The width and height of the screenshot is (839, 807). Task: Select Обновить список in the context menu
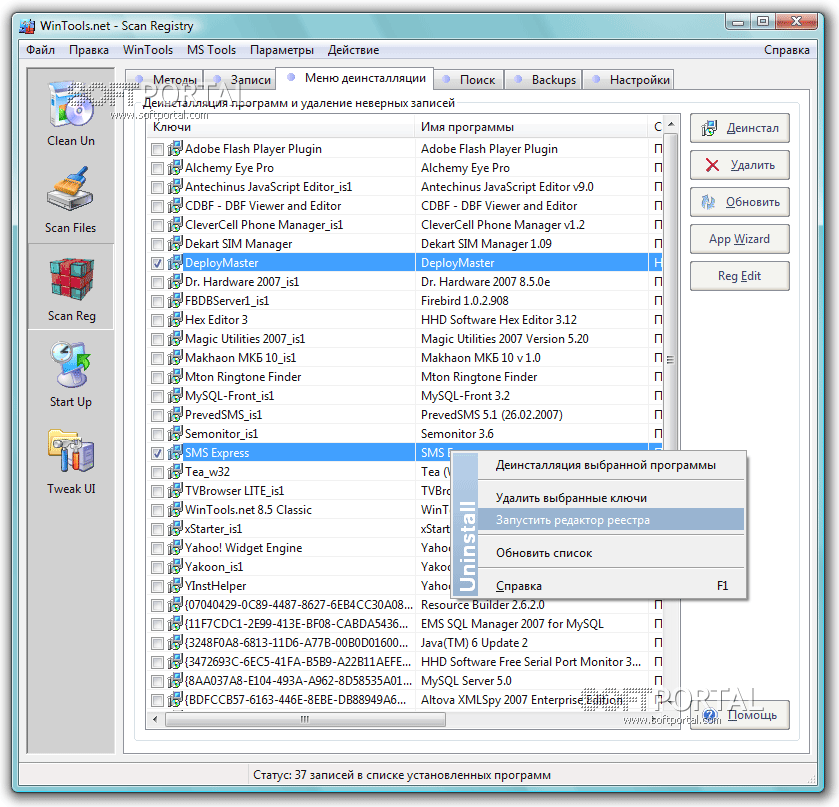pyautogui.click(x=611, y=553)
